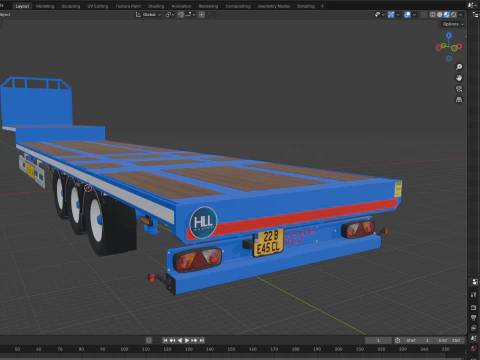Click the blue Z axis on navigation gizmo
The image size is (480, 360).
(449, 35)
